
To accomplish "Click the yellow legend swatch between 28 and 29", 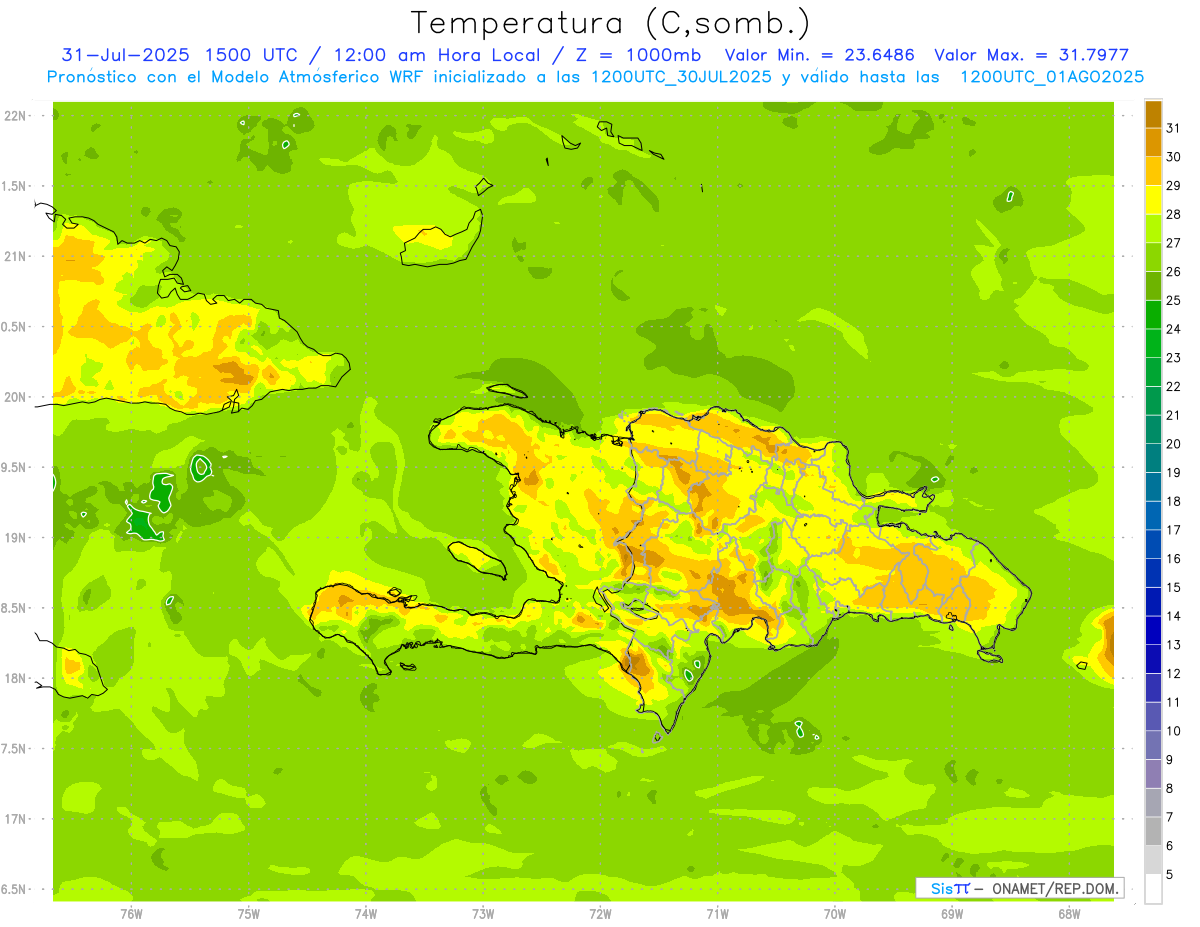I will (1153, 200).
